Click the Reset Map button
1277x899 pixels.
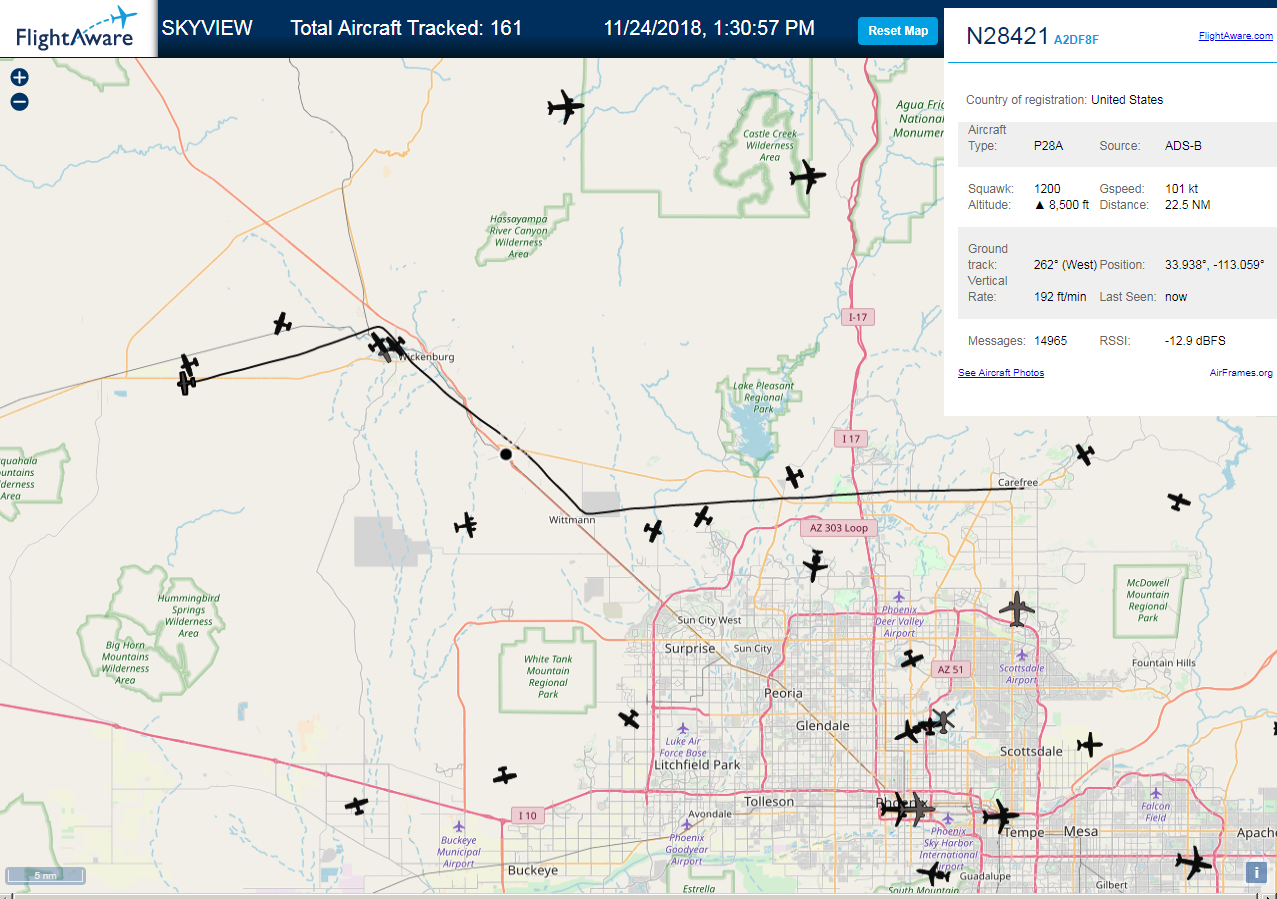click(x=898, y=31)
